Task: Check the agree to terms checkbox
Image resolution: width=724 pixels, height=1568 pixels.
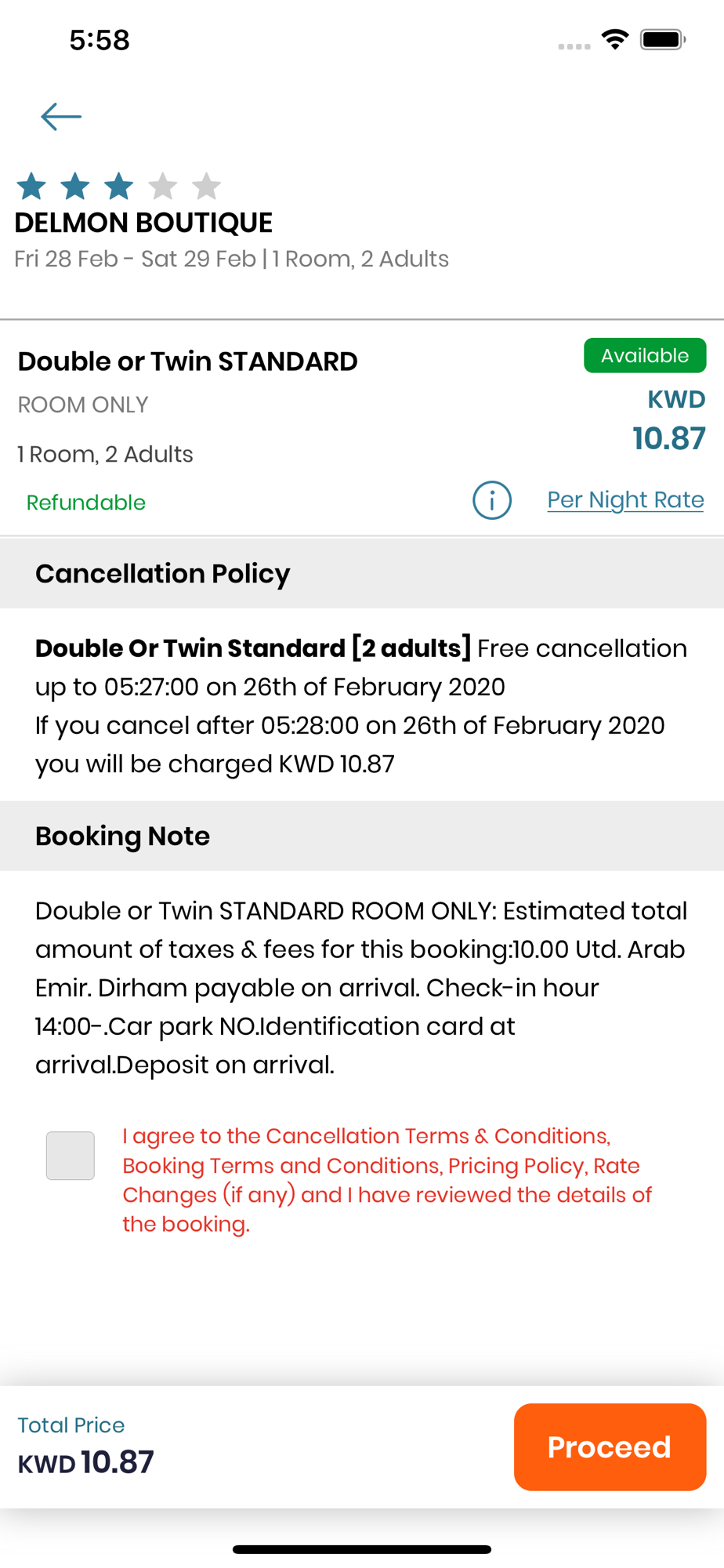Action: coord(71,1156)
